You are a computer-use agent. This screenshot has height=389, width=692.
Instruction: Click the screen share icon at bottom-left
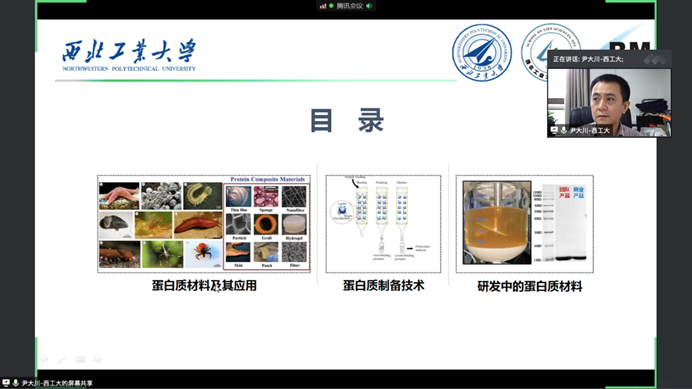pyautogui.click(x=6, y=383)
